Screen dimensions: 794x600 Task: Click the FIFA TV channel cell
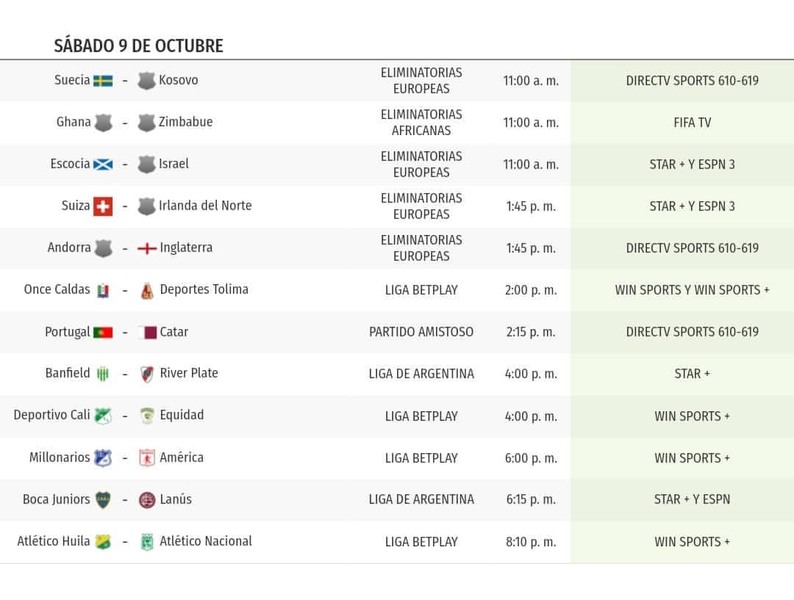point(692,123)
